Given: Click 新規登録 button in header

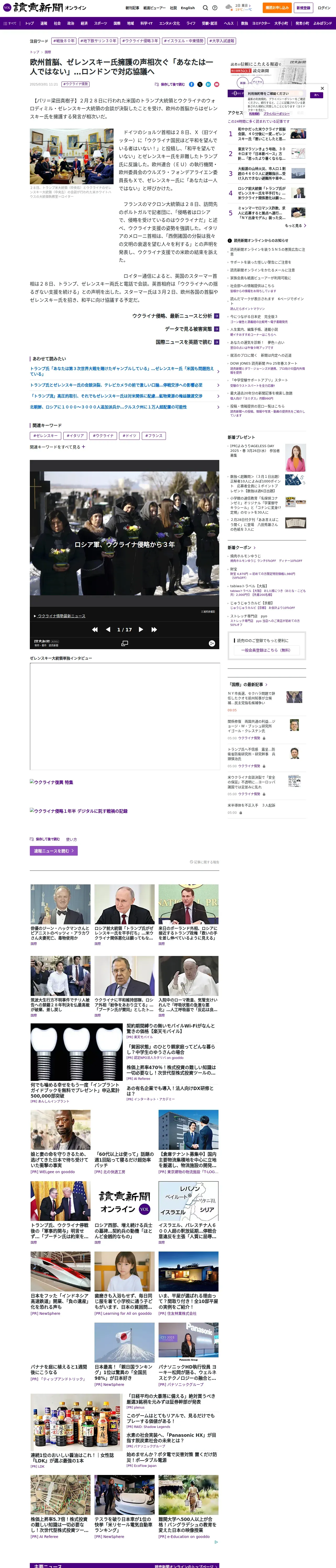Looking at the screenshot, I should point(303,8).
